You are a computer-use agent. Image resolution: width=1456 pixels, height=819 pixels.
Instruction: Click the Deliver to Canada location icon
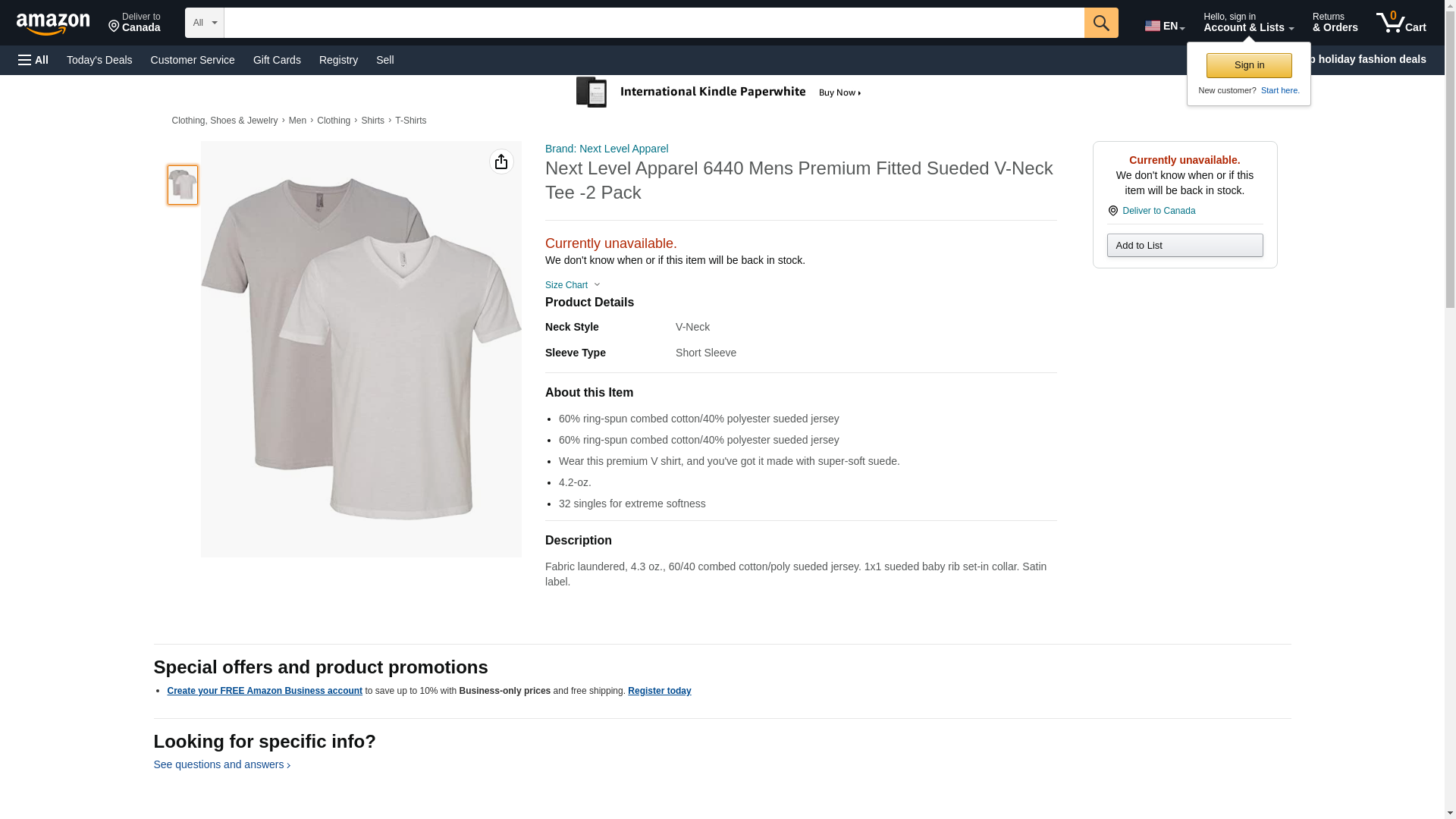[x=1113, y=211]
